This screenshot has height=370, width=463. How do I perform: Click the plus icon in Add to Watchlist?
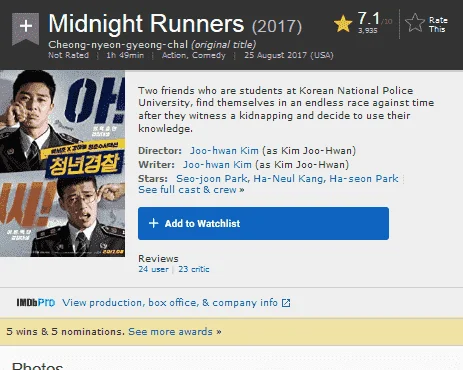pos(153,223)
